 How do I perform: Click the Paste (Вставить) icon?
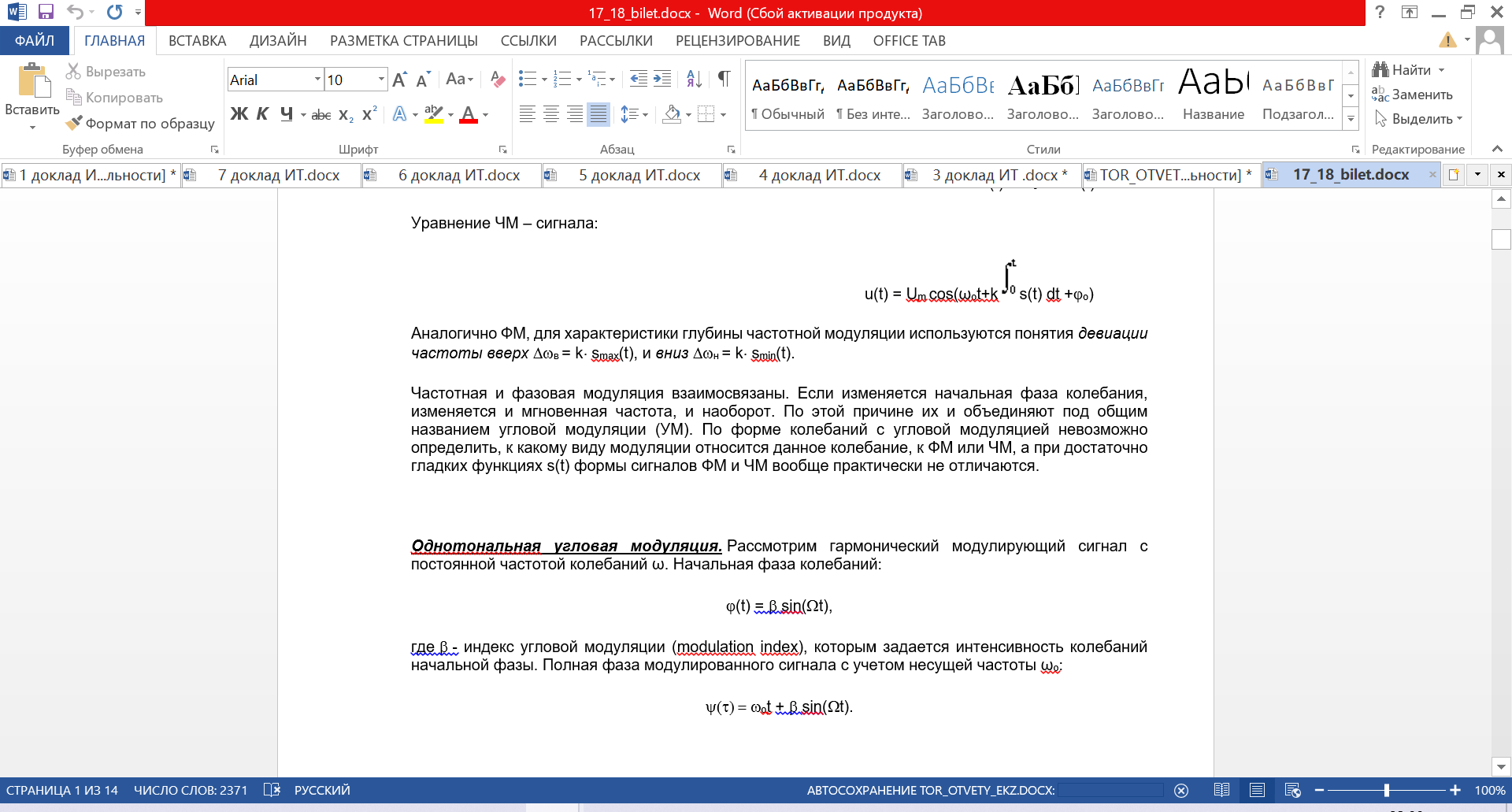point(32,80)
